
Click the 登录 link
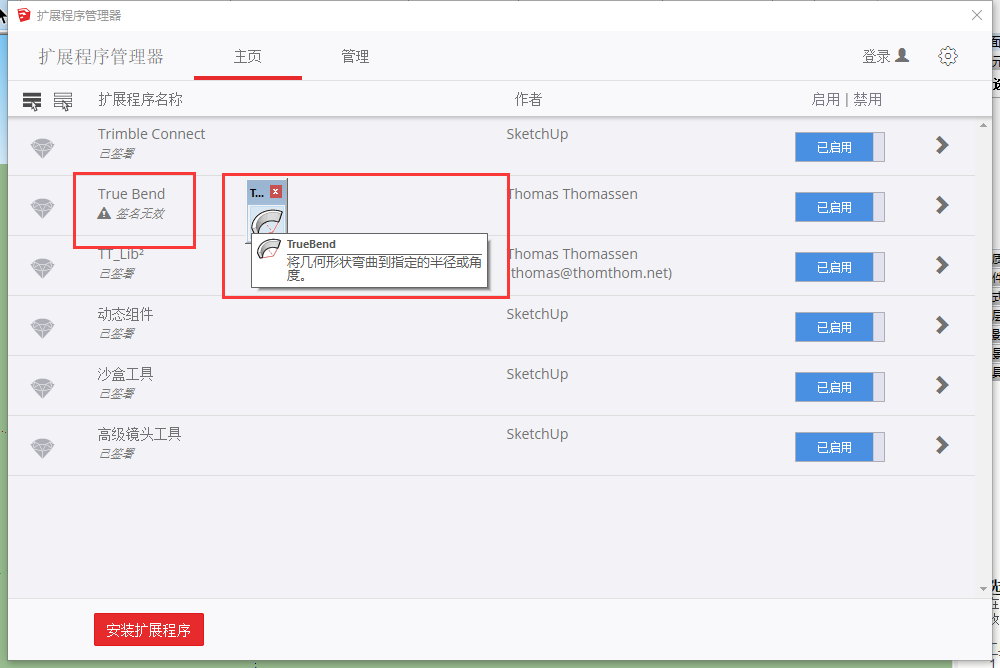(876, 56)
